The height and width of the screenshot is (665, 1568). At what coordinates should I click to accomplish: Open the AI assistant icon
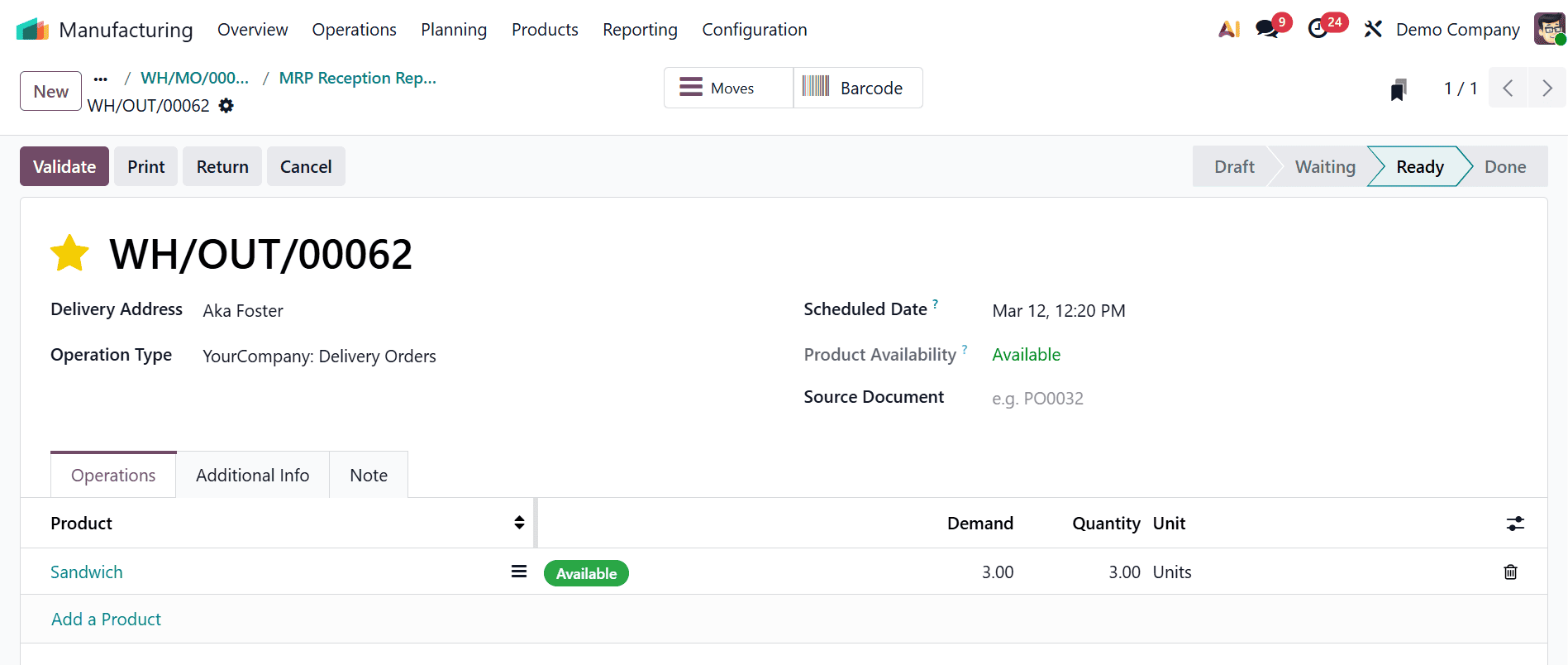pyautogui.click(x=1229, y=30)
